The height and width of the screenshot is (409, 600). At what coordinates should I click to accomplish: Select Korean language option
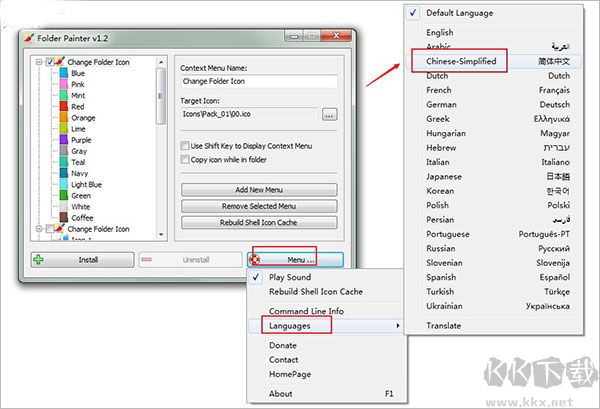click(494, 191)
